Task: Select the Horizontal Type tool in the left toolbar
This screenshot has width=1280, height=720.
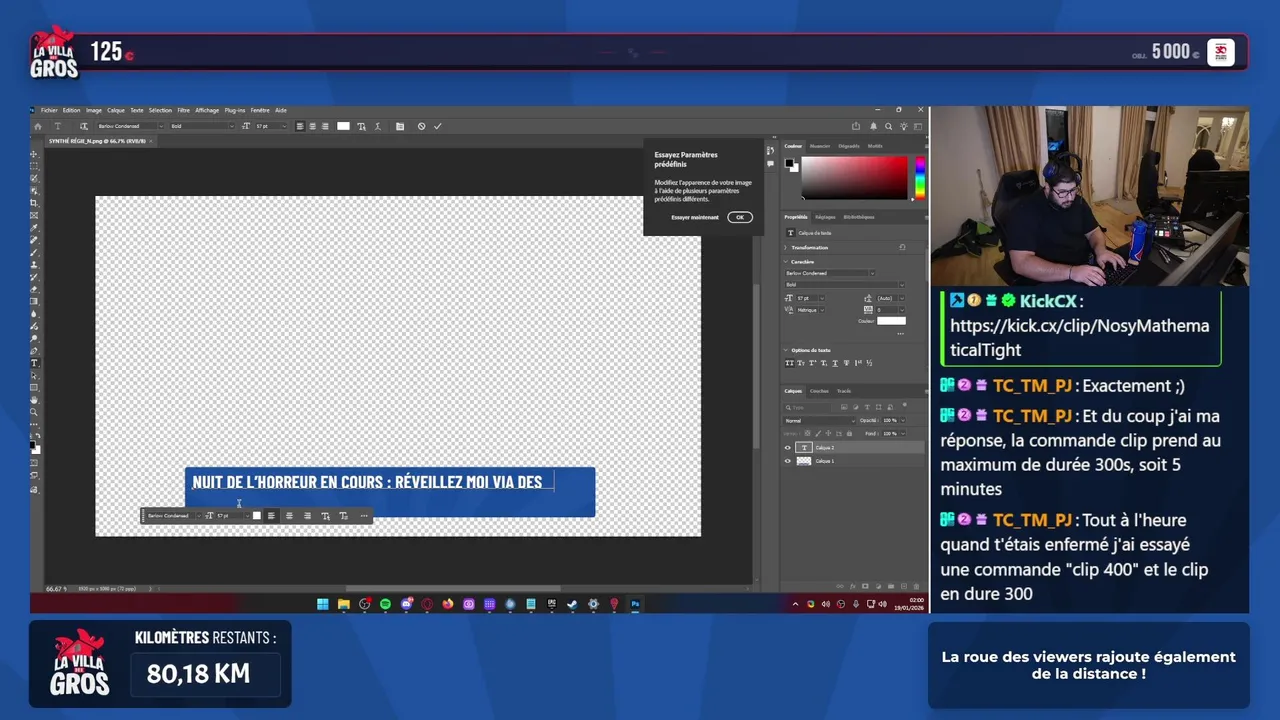Action: 35,362
